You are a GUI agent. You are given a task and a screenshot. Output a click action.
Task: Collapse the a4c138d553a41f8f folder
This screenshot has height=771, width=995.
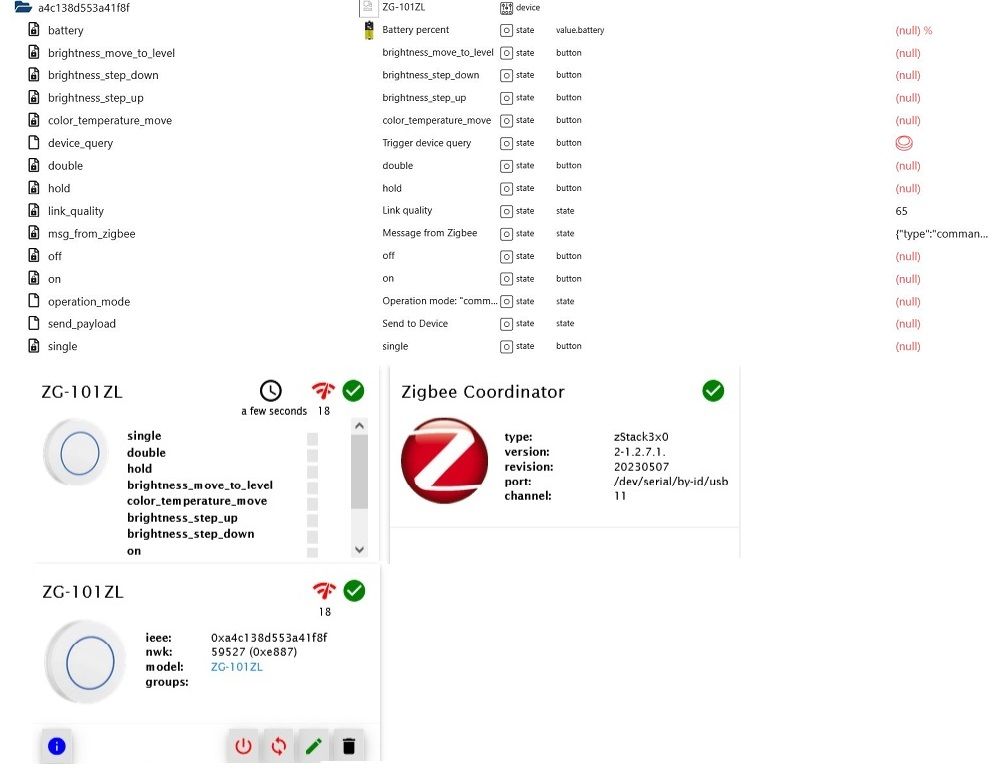point(23,8)
